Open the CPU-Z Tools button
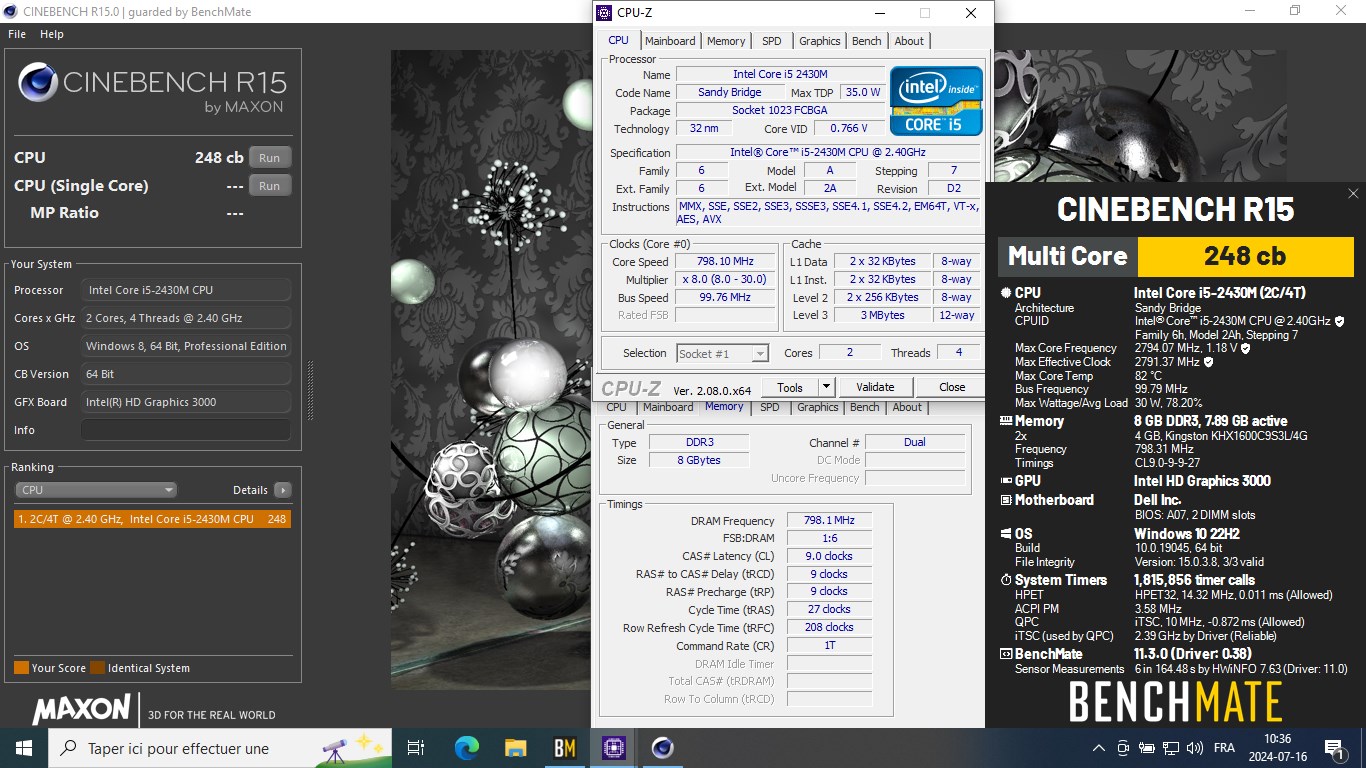1366x768 pixels. [790, 387]
